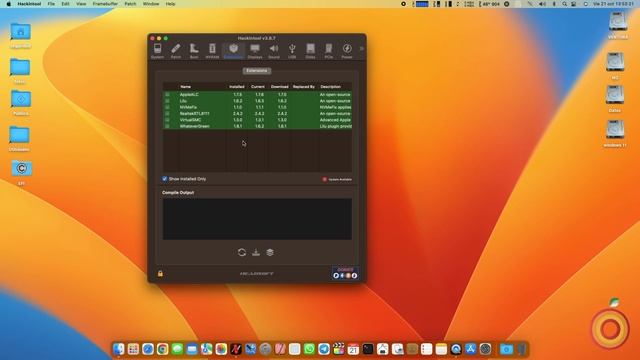Select the Extensions toolbar icon
640x360 pixels.
[233, 51]
